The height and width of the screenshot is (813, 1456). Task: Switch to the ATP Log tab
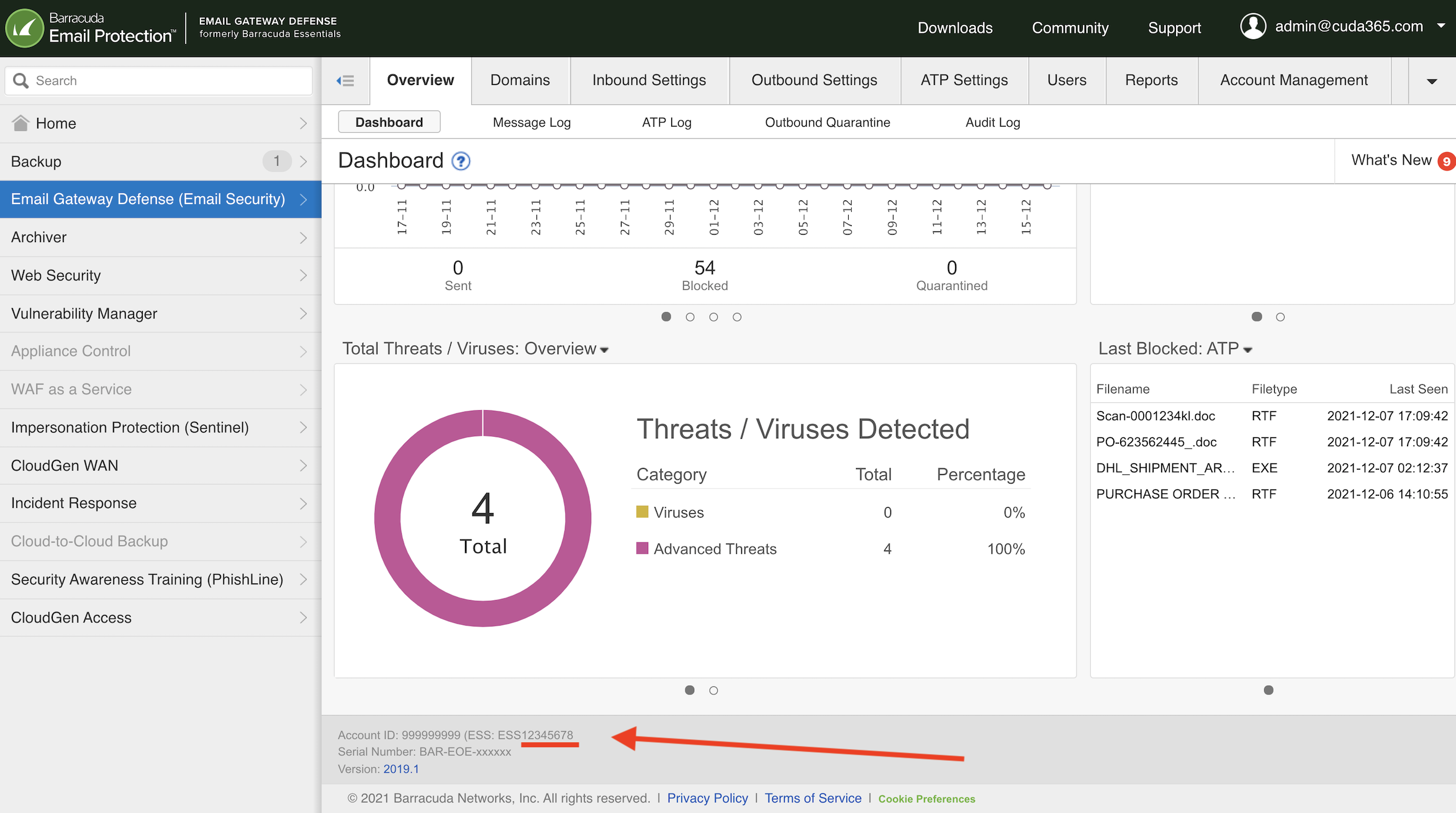667,122
